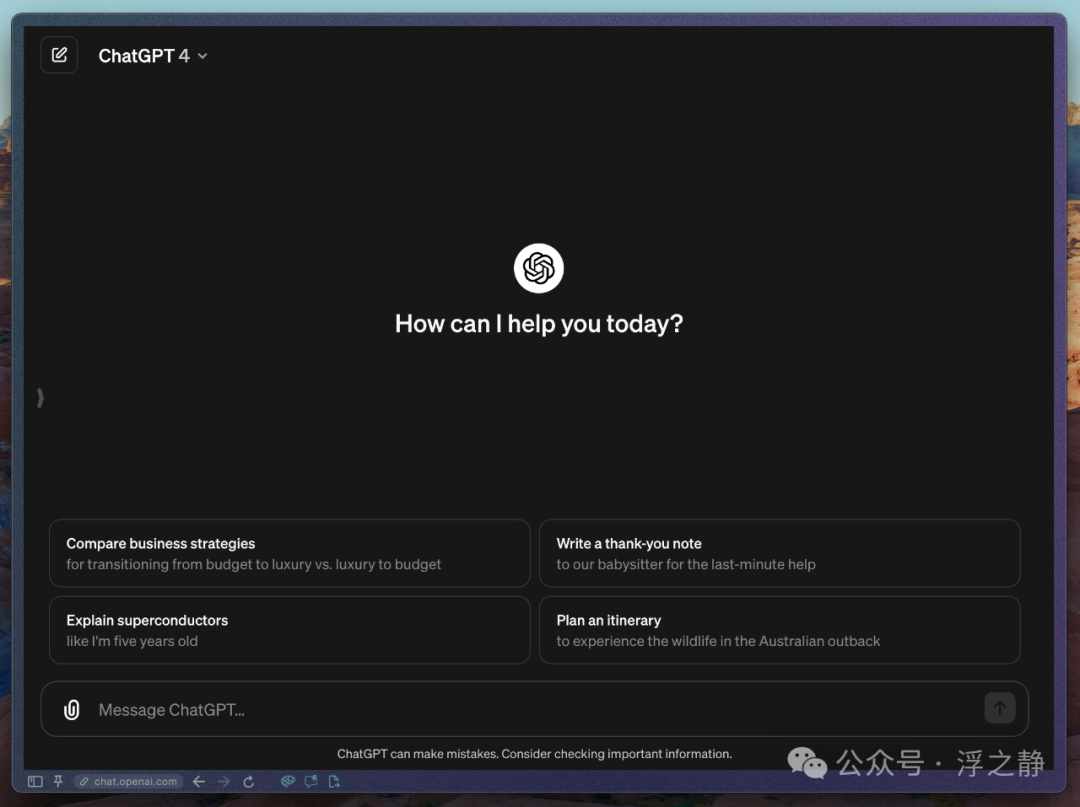Pin the window using the pin icon
The height and width of the screenshot is (807, 1080).
coord(58,781)
